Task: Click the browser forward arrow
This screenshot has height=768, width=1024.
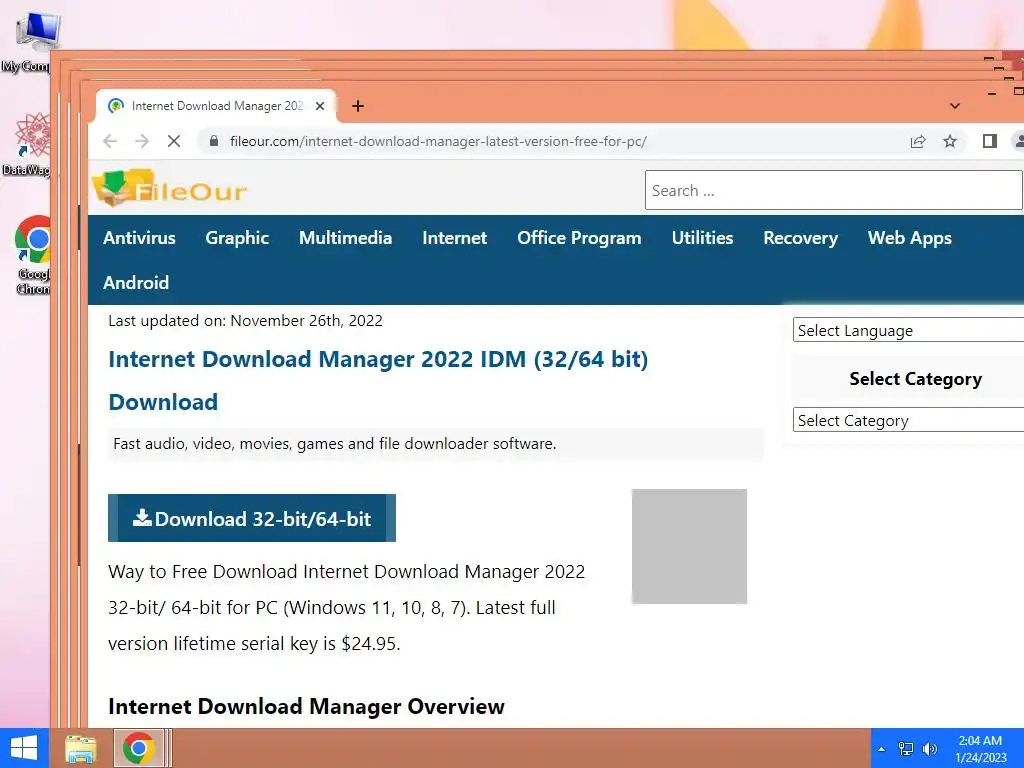Action: pyautogui.click(x=142, y=141)
